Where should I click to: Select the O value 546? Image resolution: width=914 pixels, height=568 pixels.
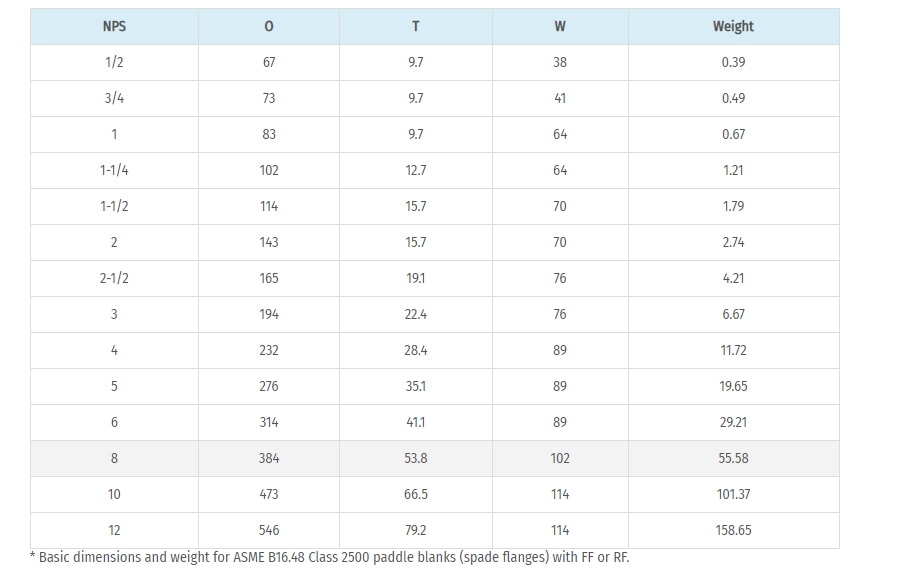click(x=269, y=530)
